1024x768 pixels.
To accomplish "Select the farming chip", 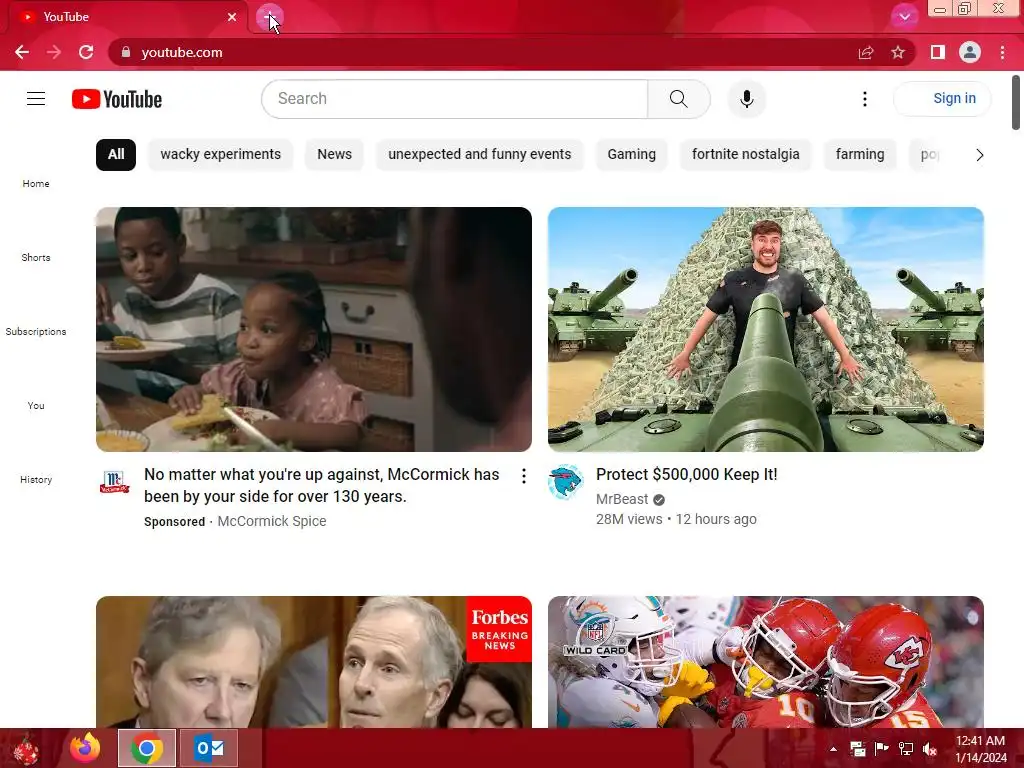I will tap(860, 155).
